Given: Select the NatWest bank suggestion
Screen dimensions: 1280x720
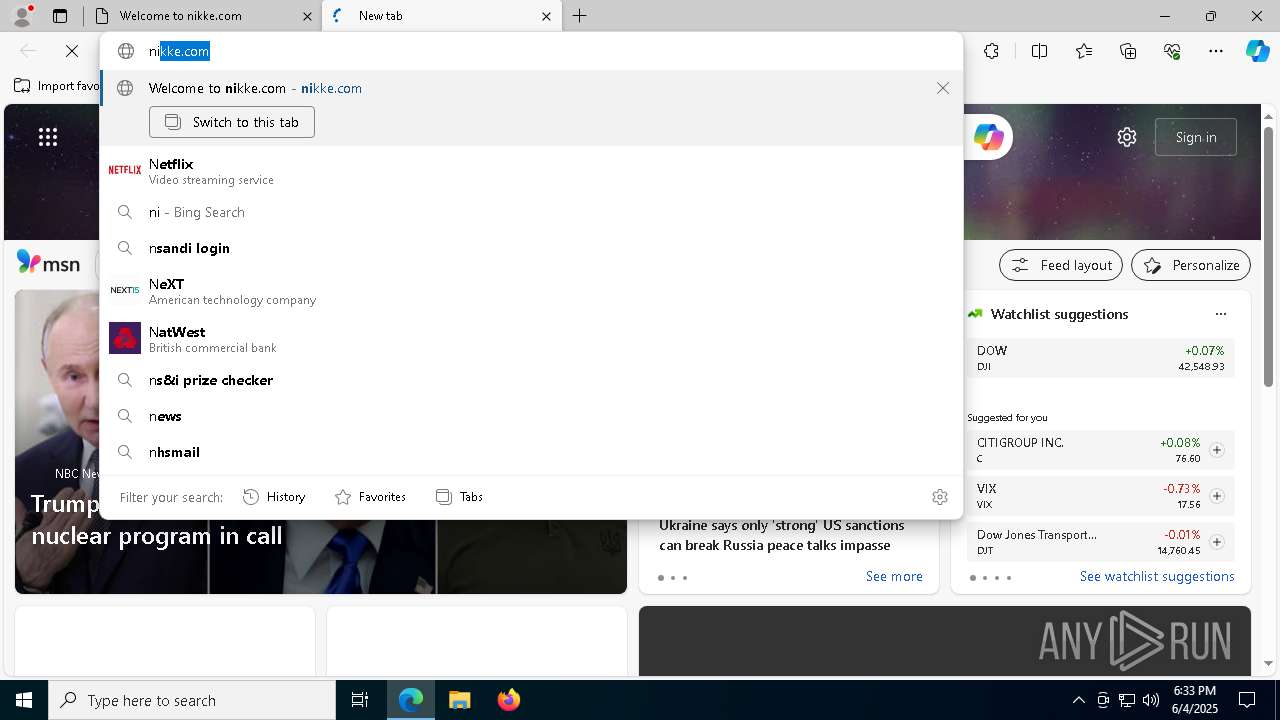Looking at the screenshot, I should point(530,339).
